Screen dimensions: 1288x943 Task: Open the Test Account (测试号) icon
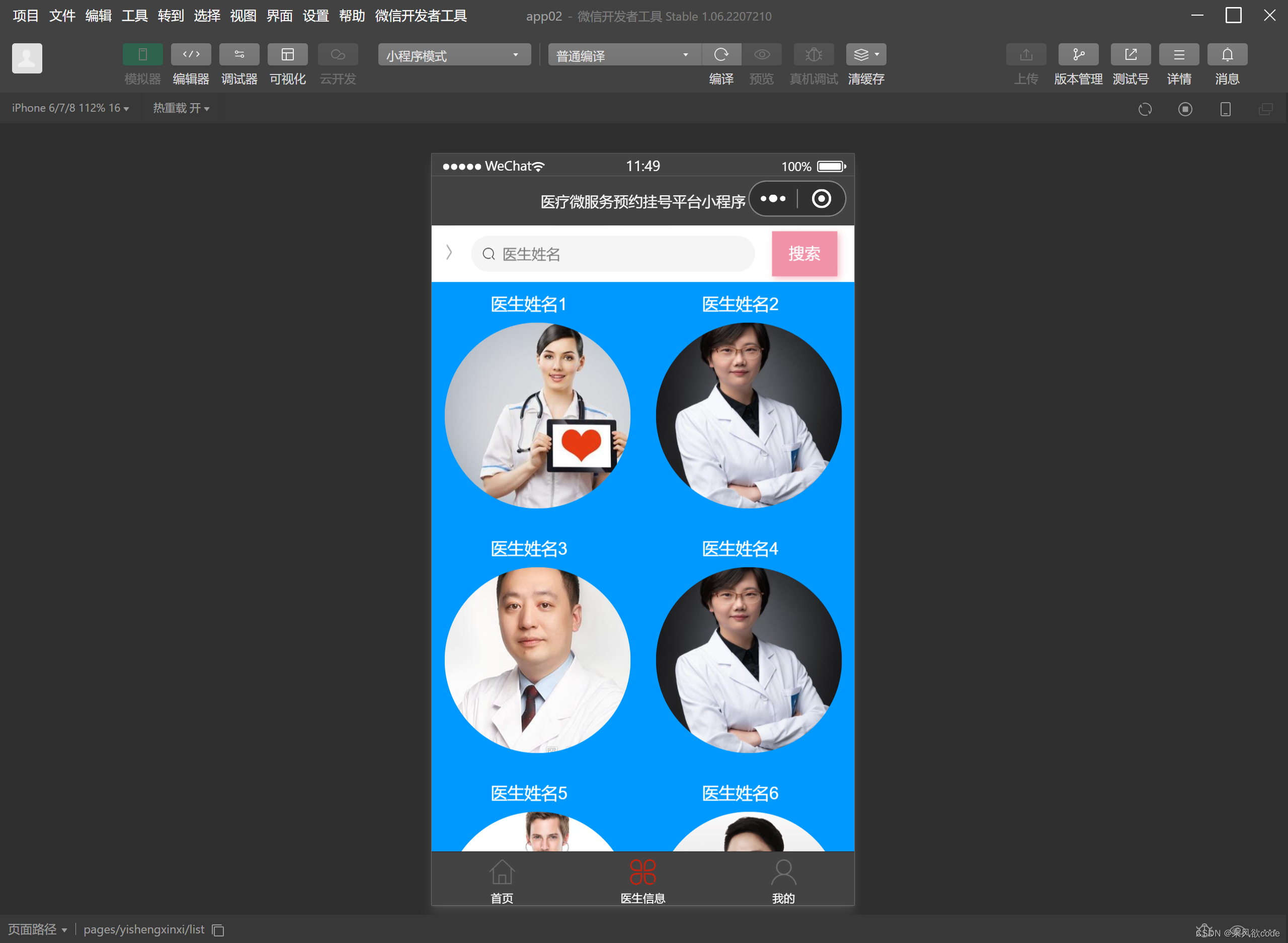(x=1130, y=55)
